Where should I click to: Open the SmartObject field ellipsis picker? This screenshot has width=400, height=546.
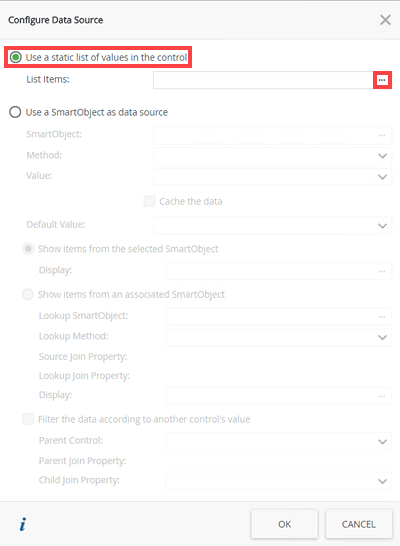(x=382, y=135)
